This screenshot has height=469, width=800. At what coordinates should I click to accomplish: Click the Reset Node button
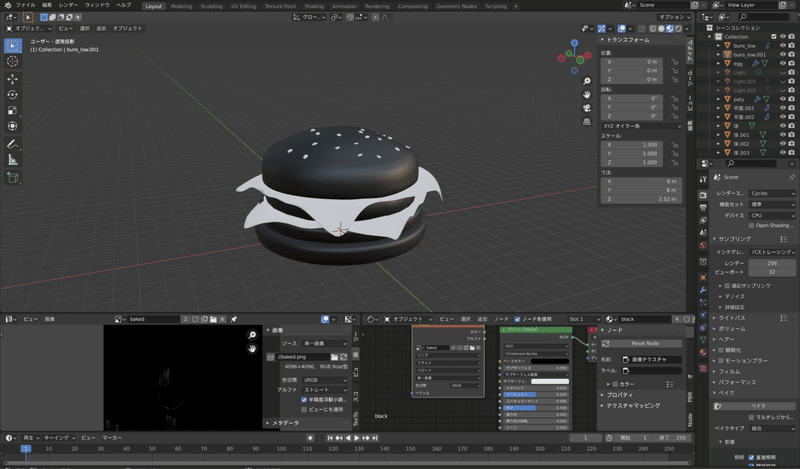pos(643,343)
